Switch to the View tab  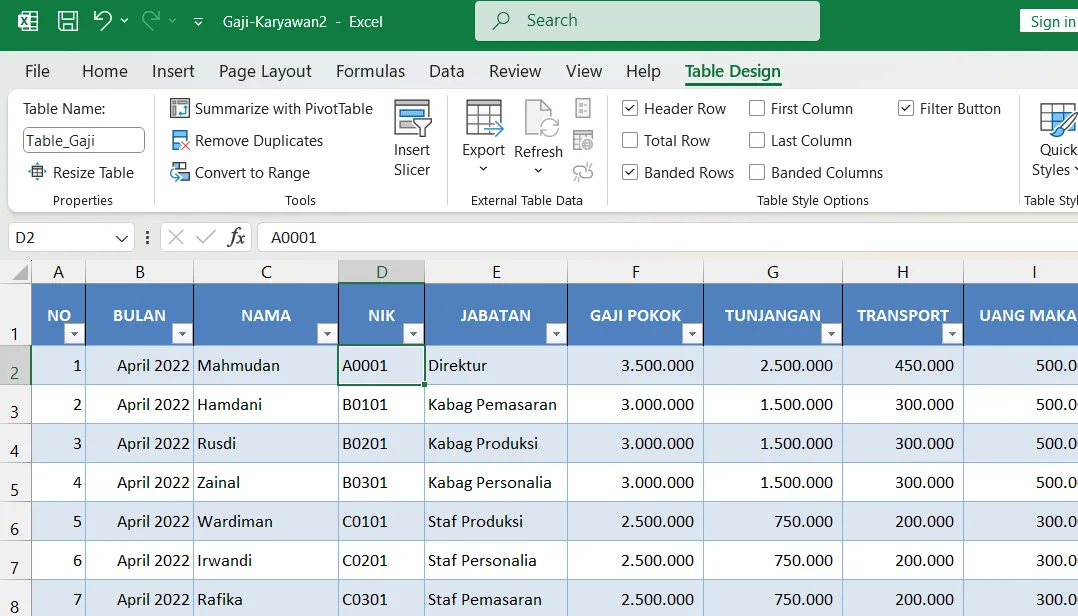tap(584, 72)
